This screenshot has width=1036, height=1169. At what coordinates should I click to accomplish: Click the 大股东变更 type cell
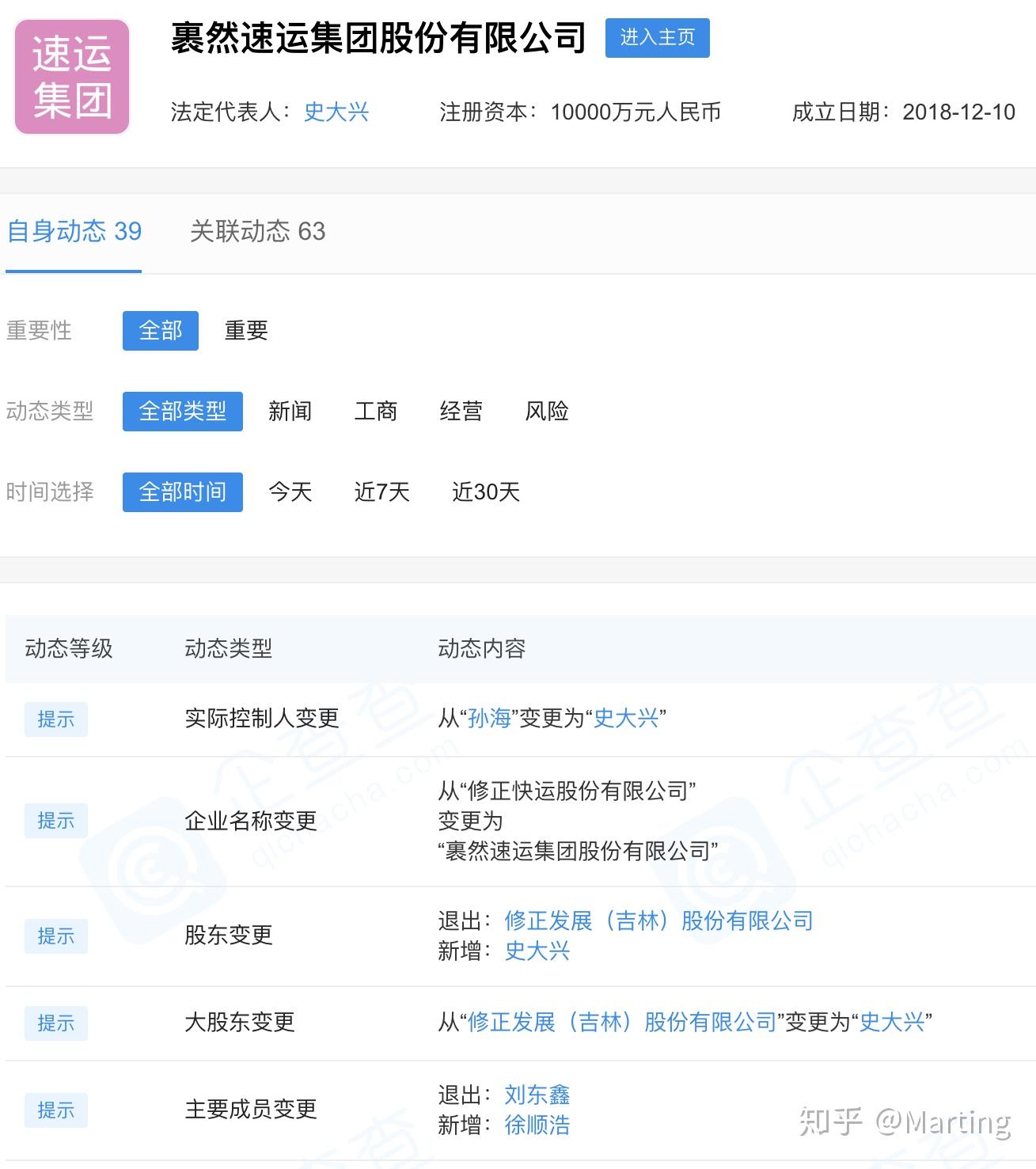coord(239,1023)
